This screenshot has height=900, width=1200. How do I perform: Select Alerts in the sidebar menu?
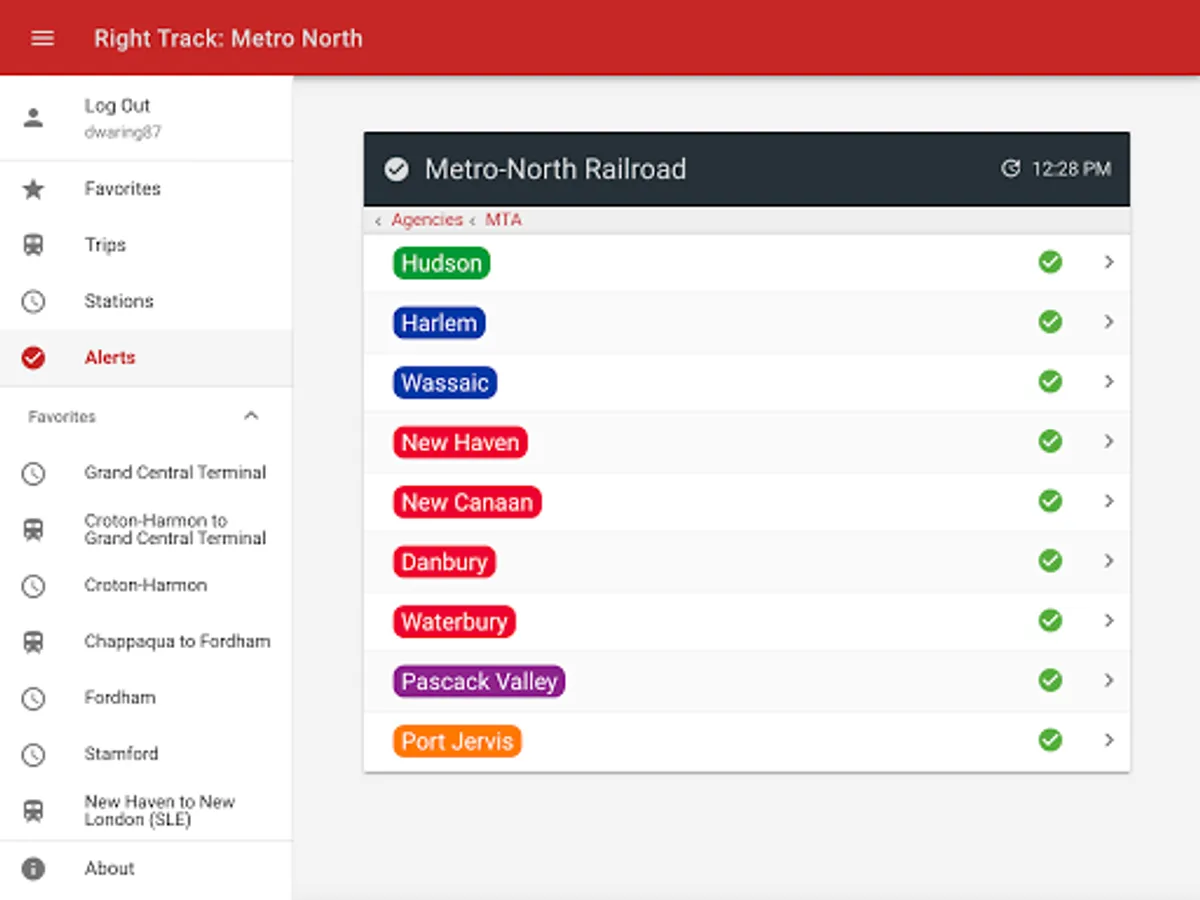tap(110, 357)
